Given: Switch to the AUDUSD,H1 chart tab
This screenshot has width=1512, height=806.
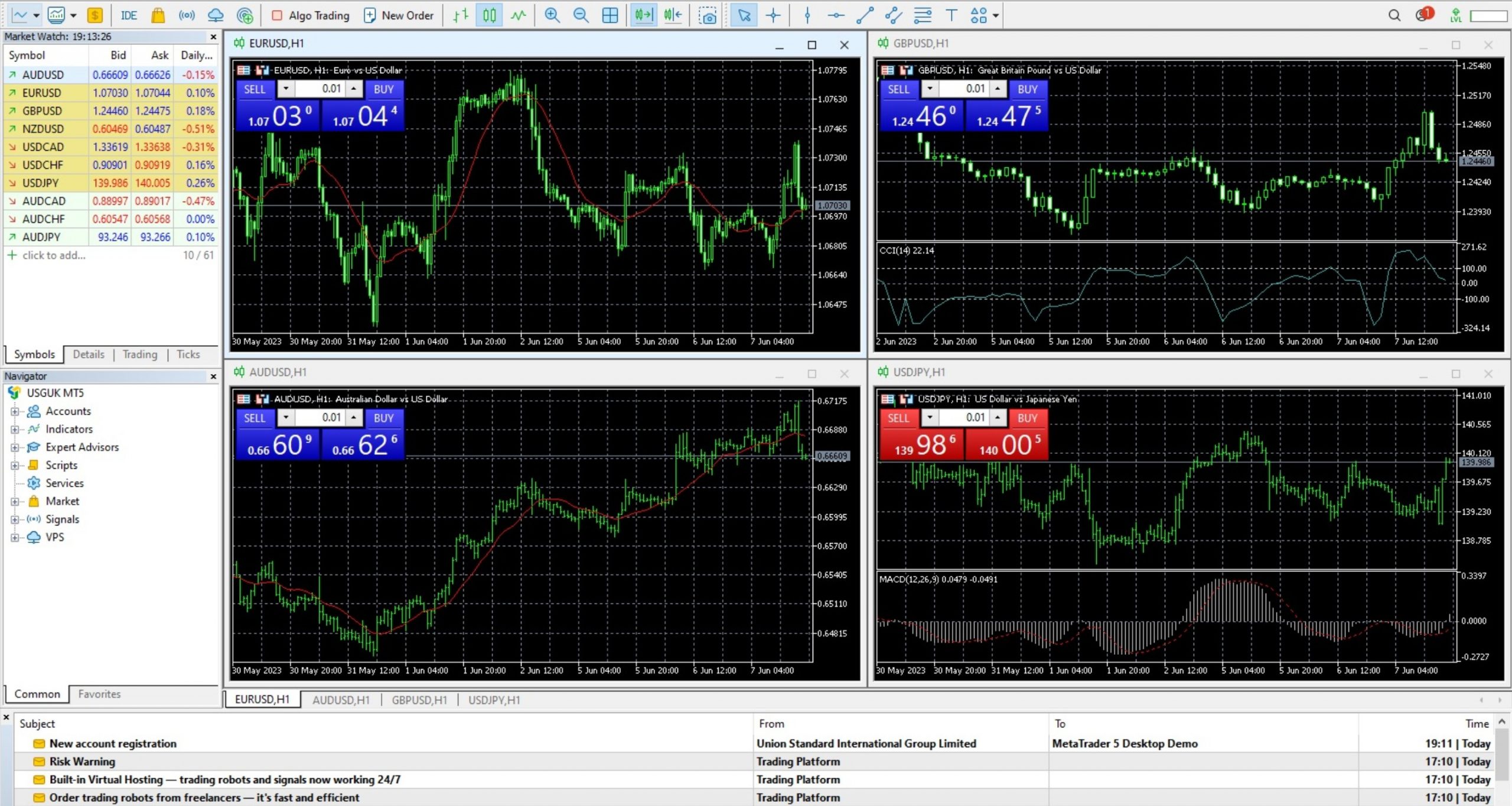Looking at the screenshot, I should (x=340, y=699).
